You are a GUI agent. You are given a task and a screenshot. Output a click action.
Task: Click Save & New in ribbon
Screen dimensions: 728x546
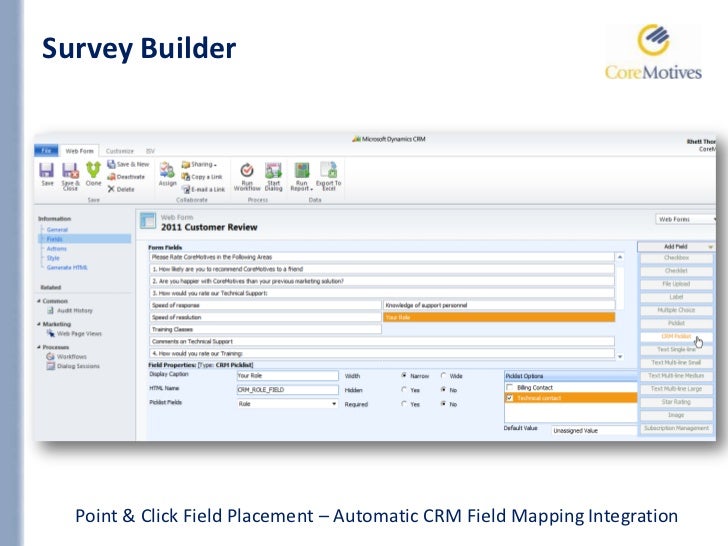click(x=128, y=164)
